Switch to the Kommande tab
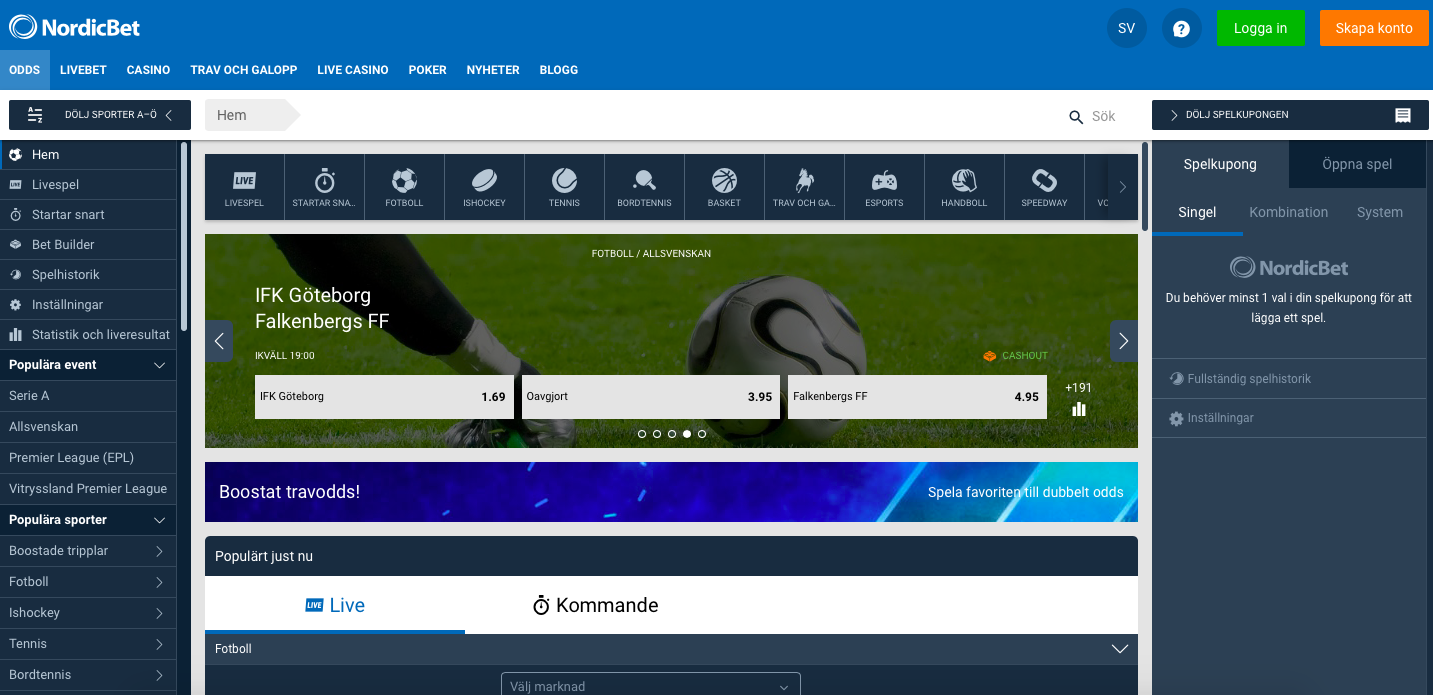 pos(595,605)
